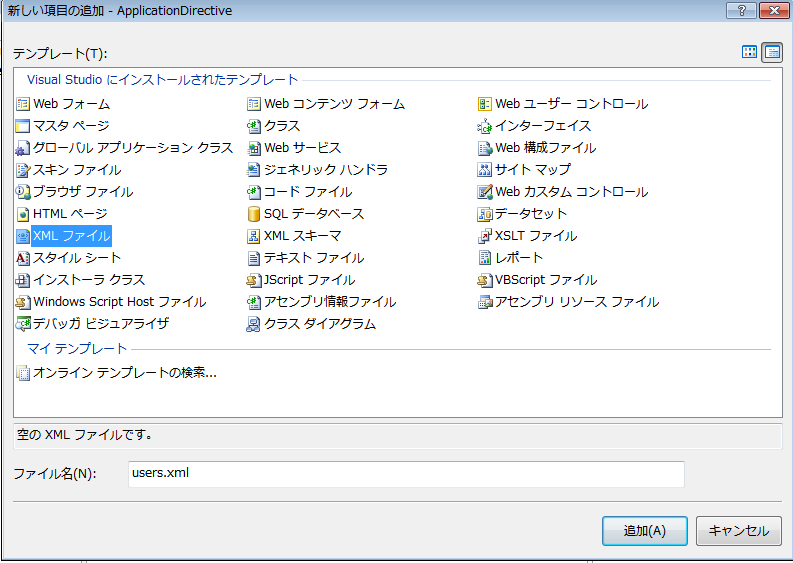Viewport: 793px width, 563px height.
Task: Click the 'Web フォーム' label text
Action: [71, 104]
